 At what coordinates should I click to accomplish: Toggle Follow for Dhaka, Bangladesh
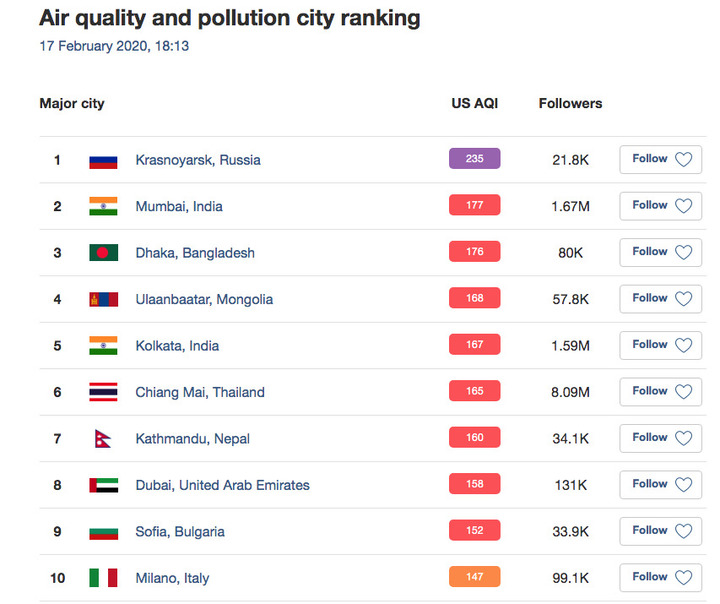(x=660, y=252)
